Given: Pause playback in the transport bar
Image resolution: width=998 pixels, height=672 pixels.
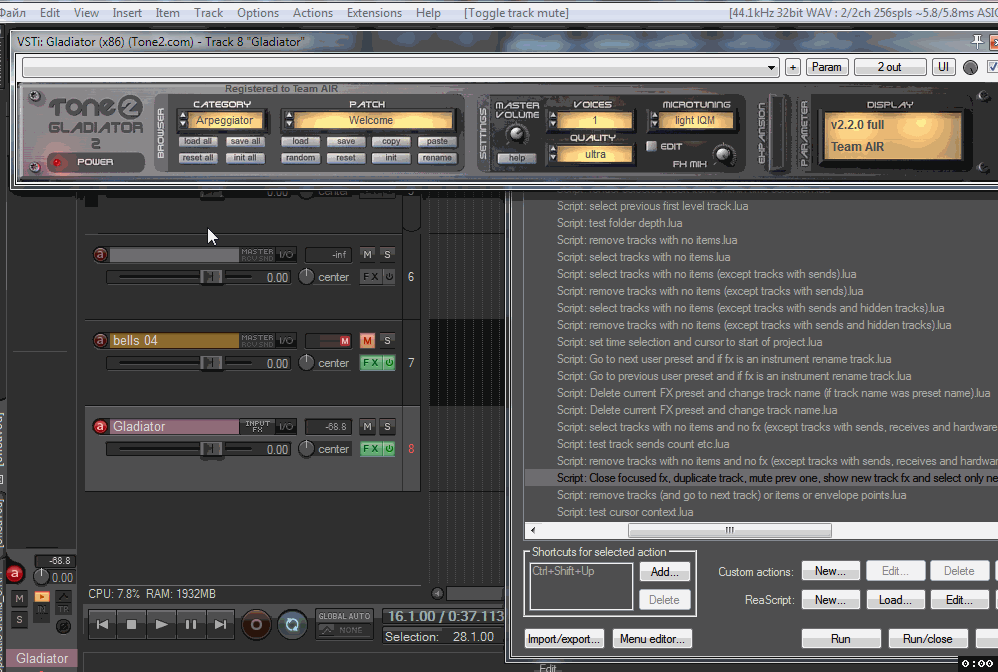Looking at the screenshot, I should point(190,624).
